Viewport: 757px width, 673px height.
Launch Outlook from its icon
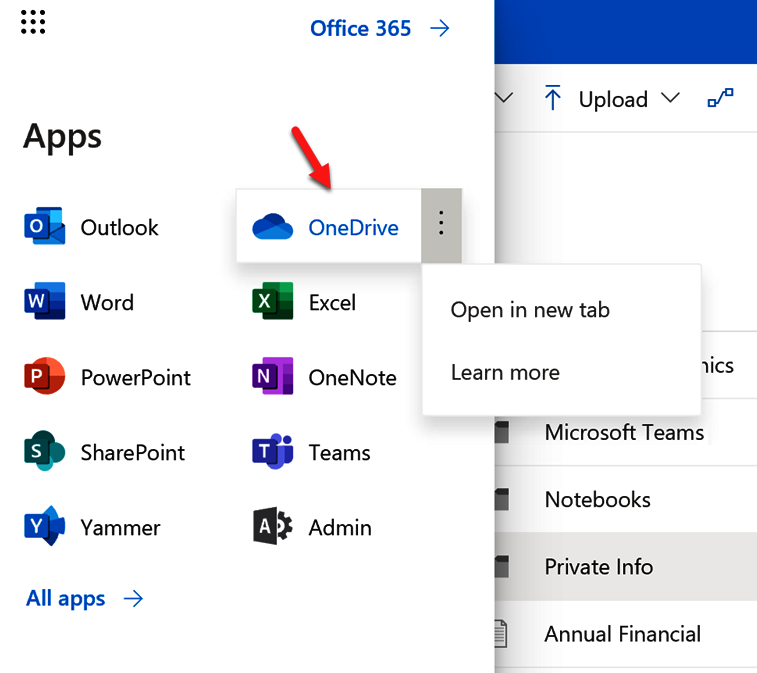point(44,226)
